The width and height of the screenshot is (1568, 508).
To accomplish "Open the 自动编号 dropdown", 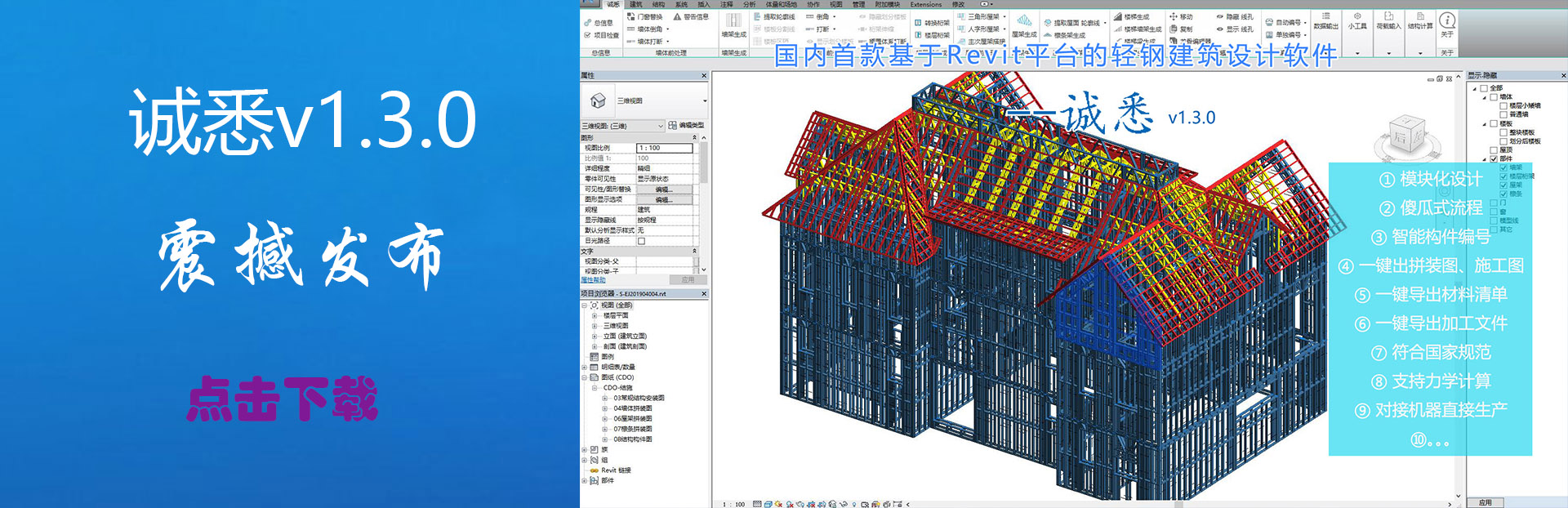I will 1305,23.
